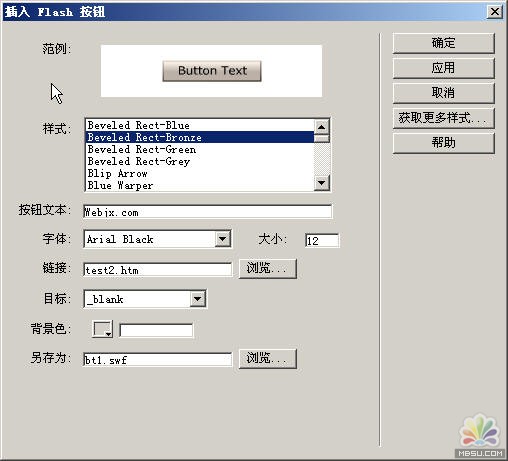The width and height of the screenshot is (508, 461).
Task: Browse for the 链接 file
Action: 268,268
